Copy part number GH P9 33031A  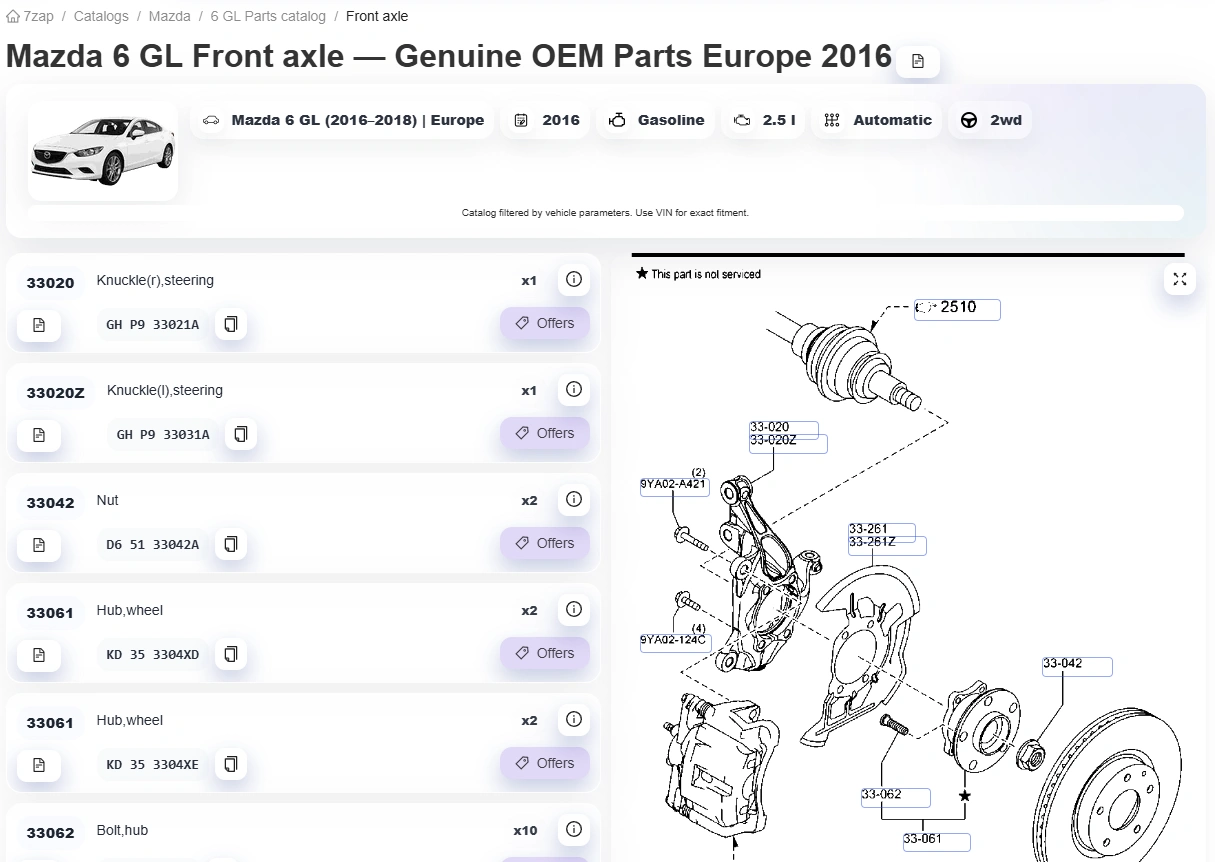tap(241, 434)
